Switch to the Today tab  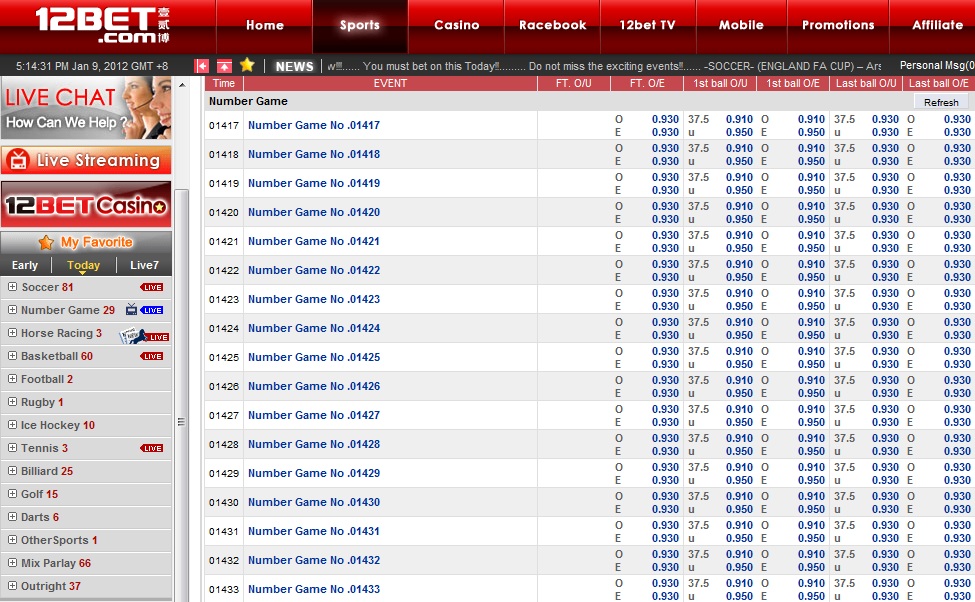pos(83,266)
